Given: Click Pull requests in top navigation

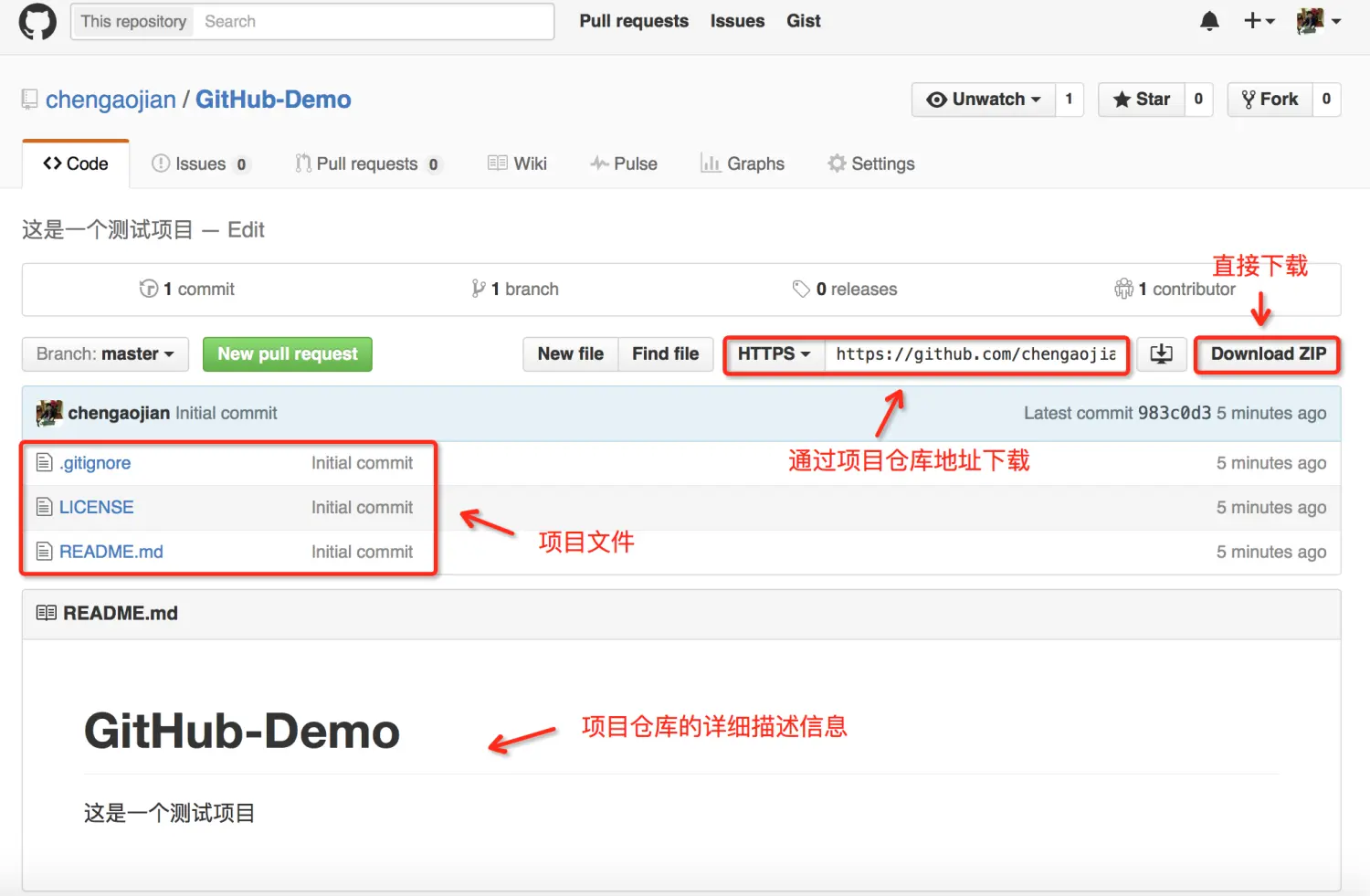Looking at the screenshot, I should pyautogui.click(x=634, y=21).
